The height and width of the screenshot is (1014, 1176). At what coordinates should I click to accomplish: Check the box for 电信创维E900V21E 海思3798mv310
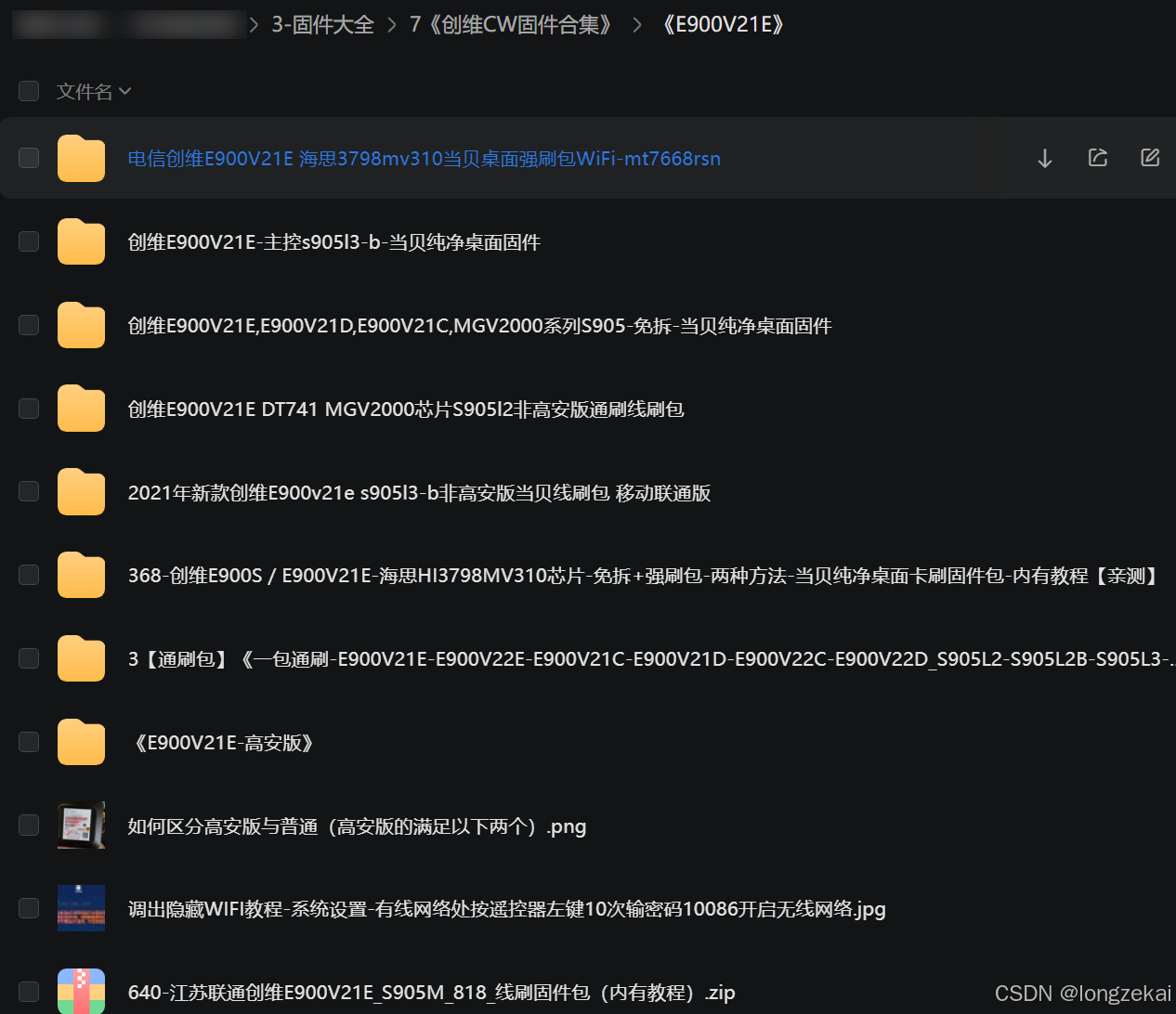point(29,158)
